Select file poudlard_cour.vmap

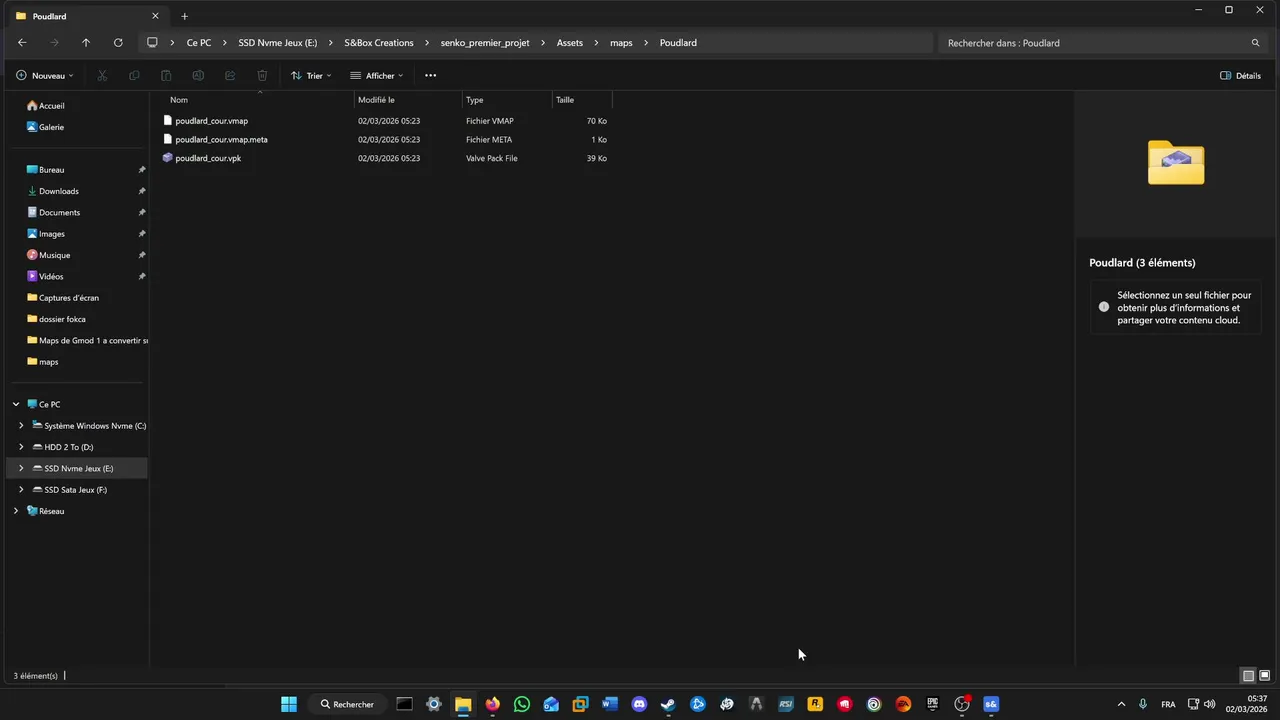pos(211,121)
